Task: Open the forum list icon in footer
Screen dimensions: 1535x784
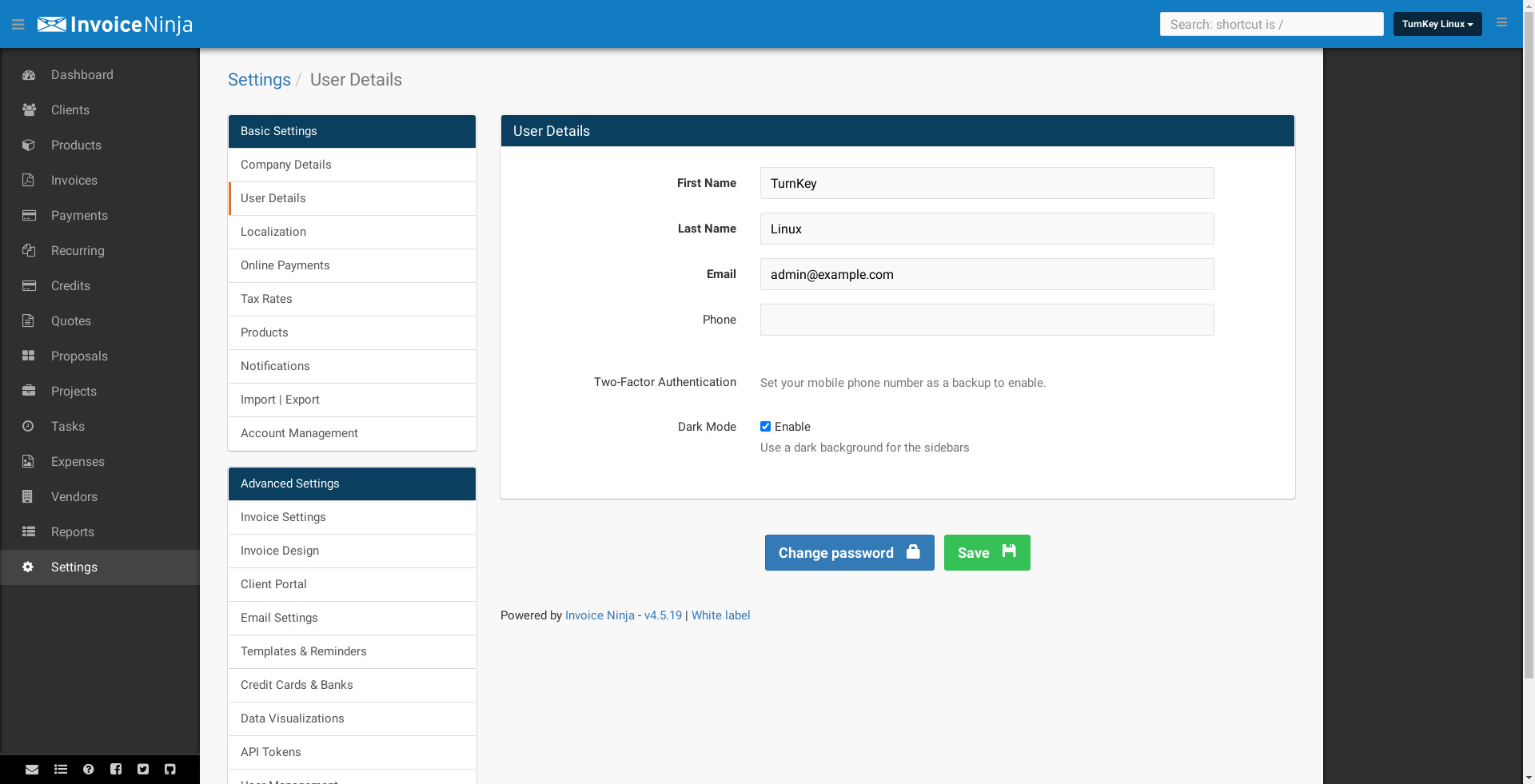Action: (x=61, y=770)
